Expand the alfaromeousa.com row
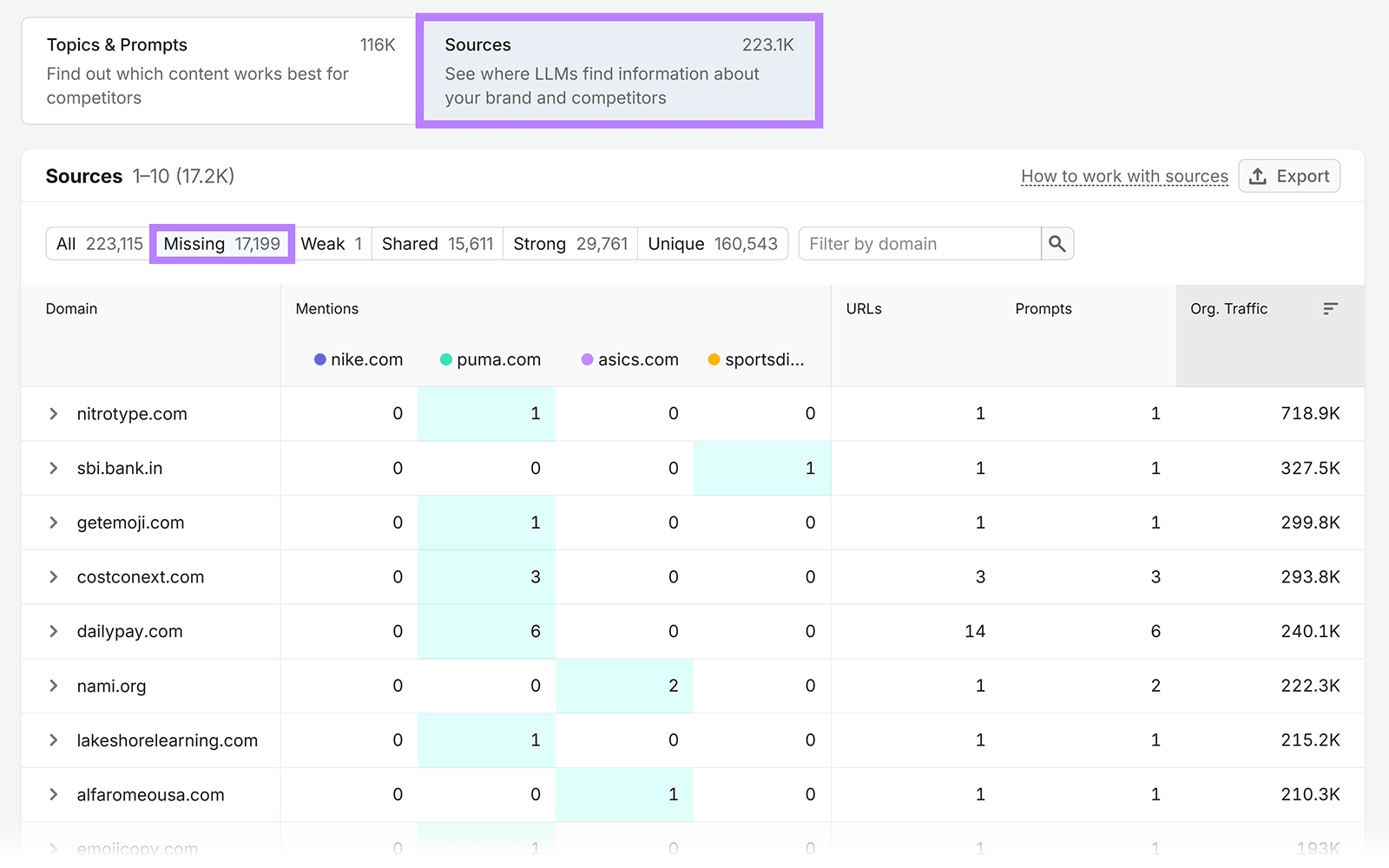The width and height of the screenshot is (1389, 868). click(x=54, y=795)
